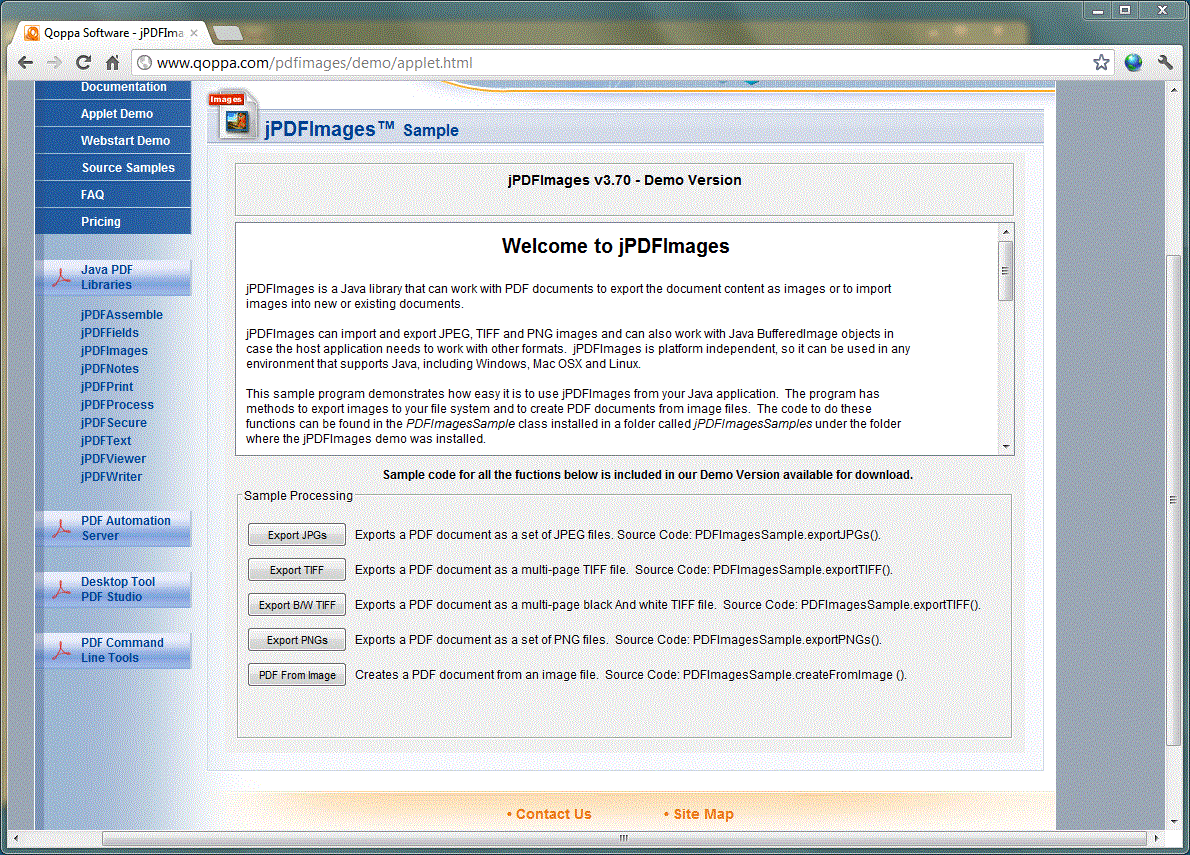Open the jPDFPrint link
The image size is (1190, 855).
(x=107, y=386)
